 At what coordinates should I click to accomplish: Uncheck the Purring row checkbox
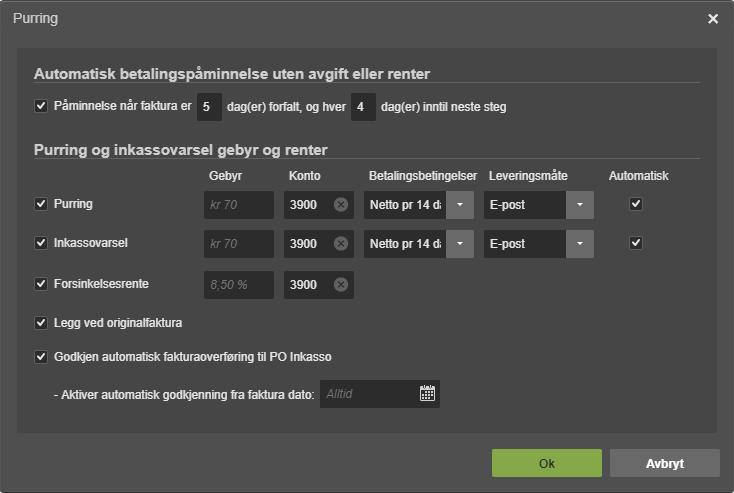[41, 204]
